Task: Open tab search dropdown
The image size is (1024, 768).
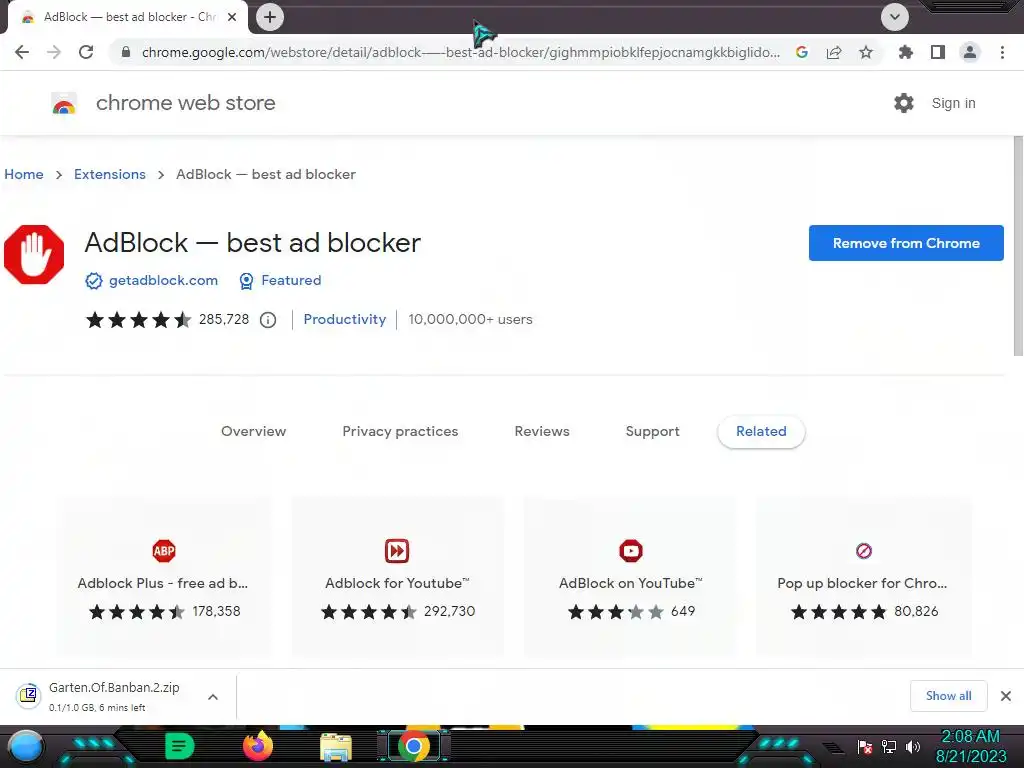Action: [894, 17]
